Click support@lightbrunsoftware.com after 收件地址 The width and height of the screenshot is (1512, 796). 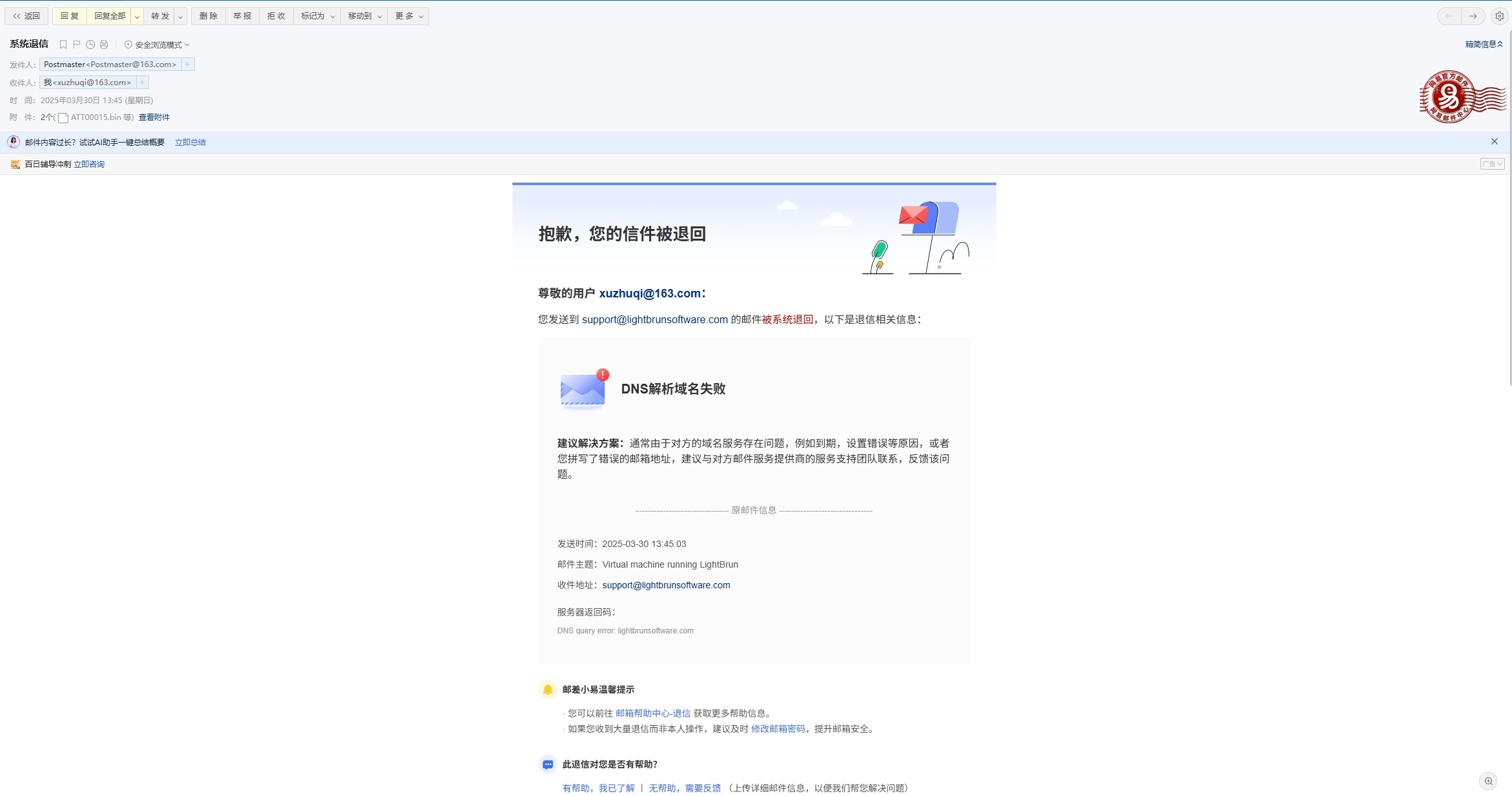[x=666, y=585]
